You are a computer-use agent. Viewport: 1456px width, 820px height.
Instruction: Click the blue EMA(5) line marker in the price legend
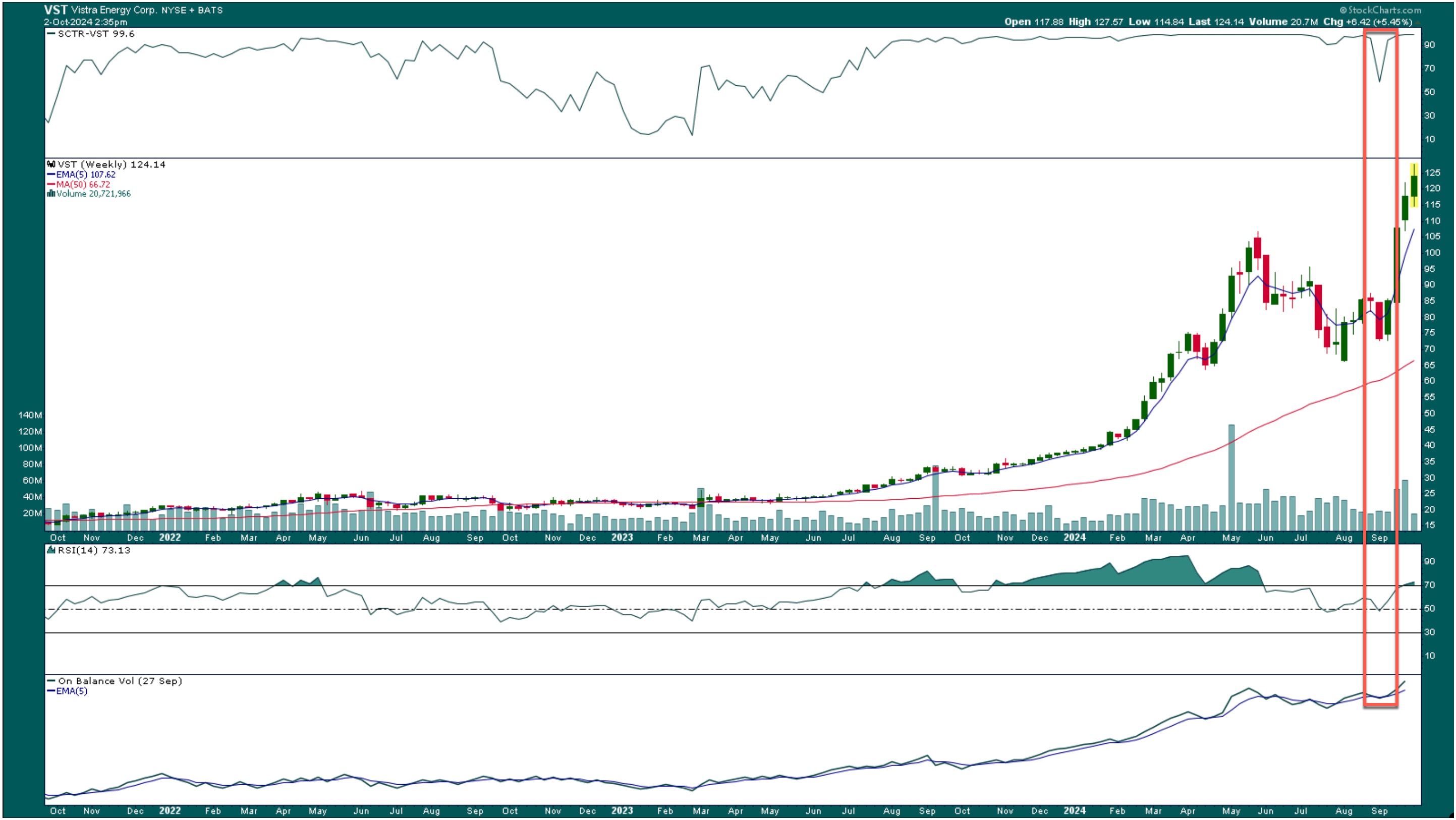(51, 174)
